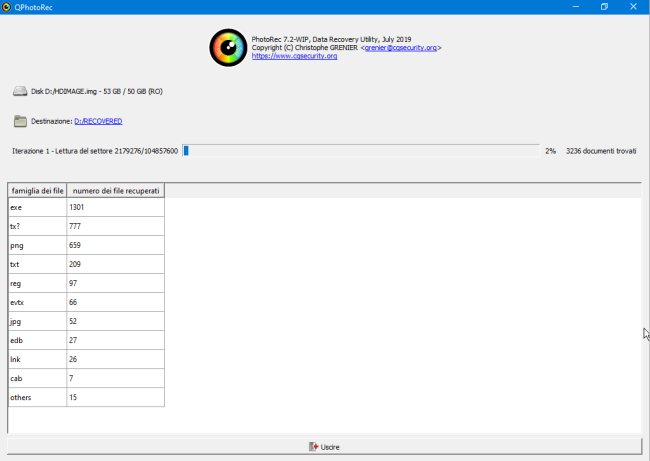Select the evtx file family row

coord(86,302)
